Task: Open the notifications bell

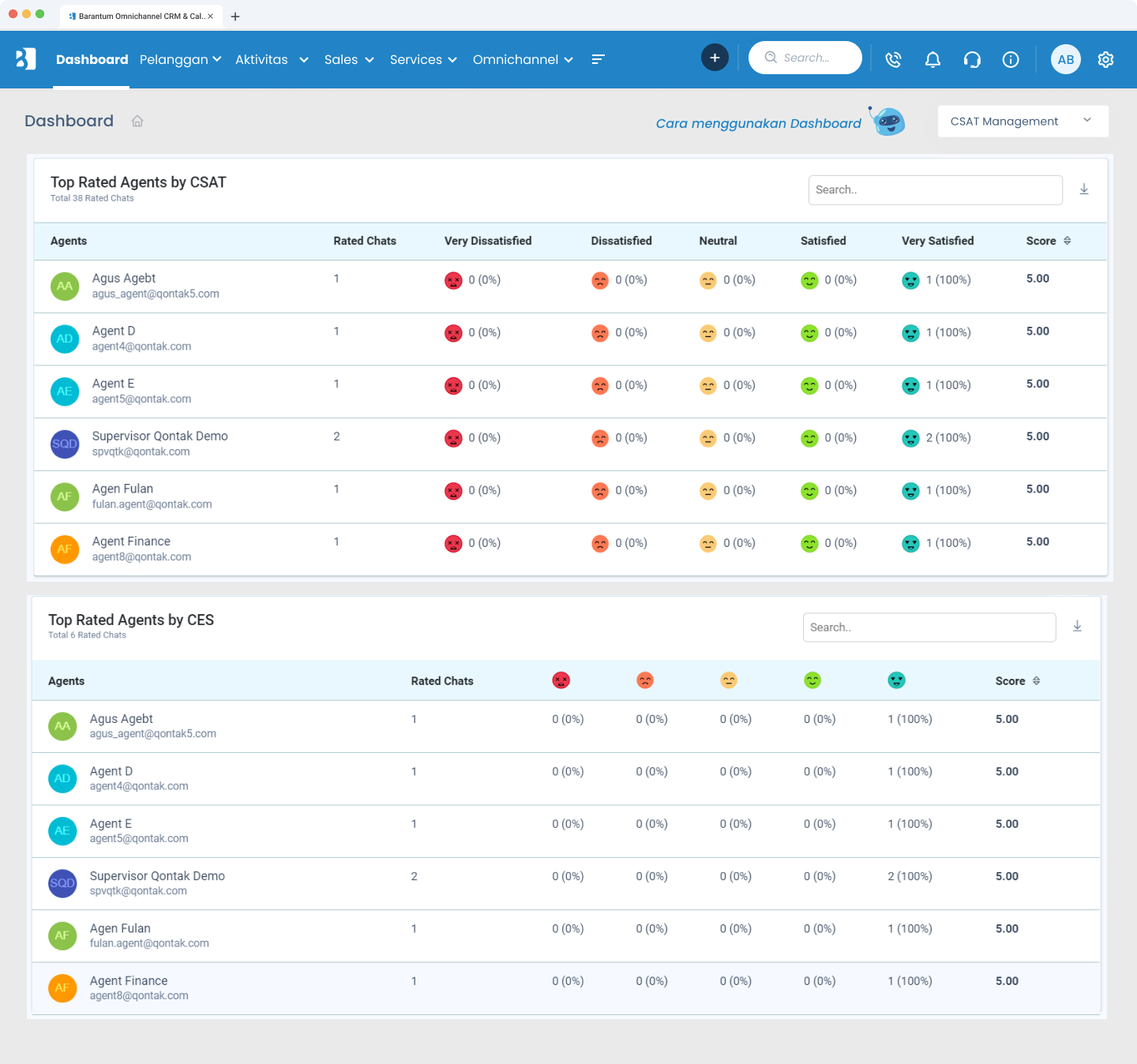Action: pos(932,59)
